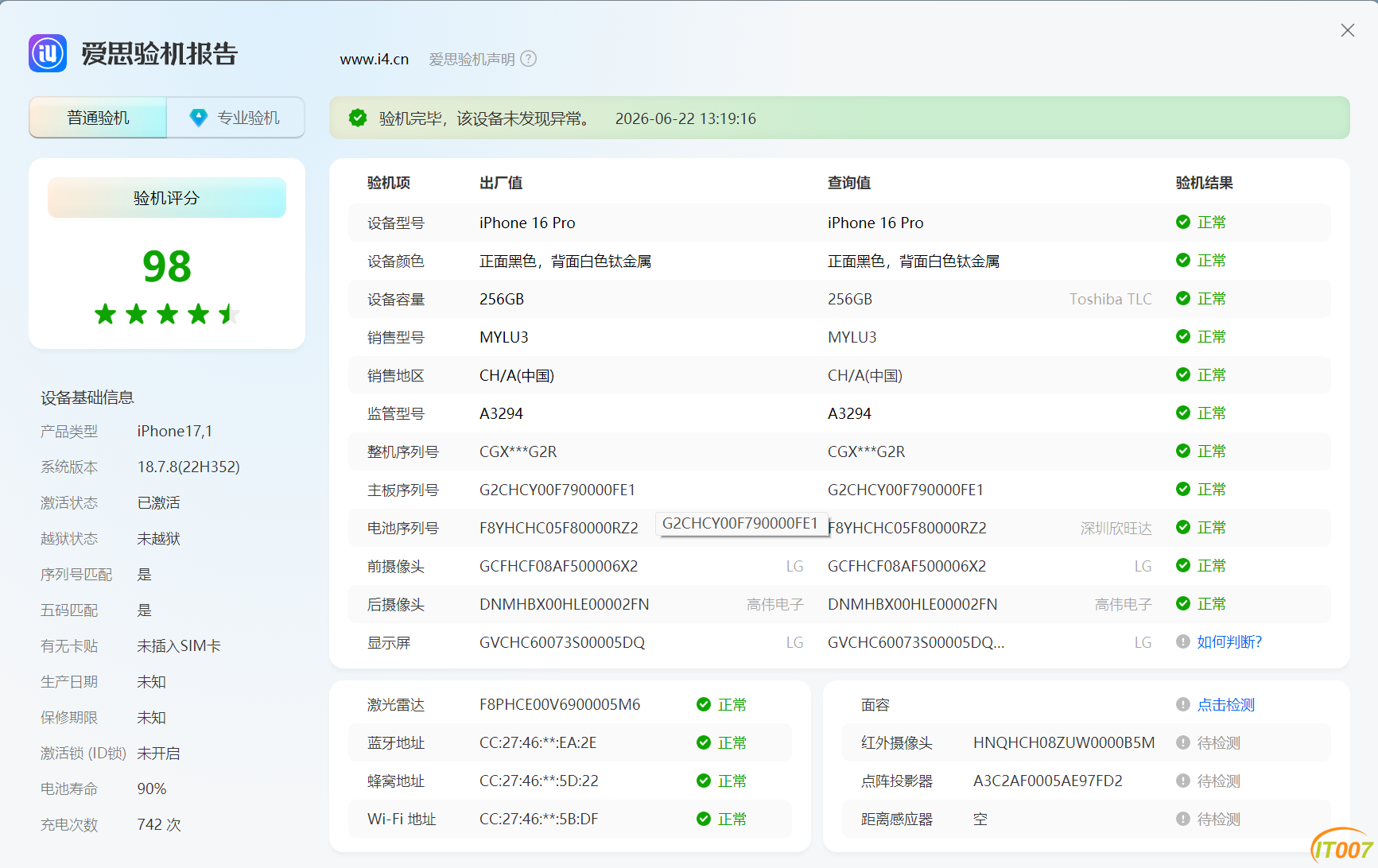Click the www.i4.cn website address
The height and width of the screenshot is (868, 1378).
coord(375,59)
